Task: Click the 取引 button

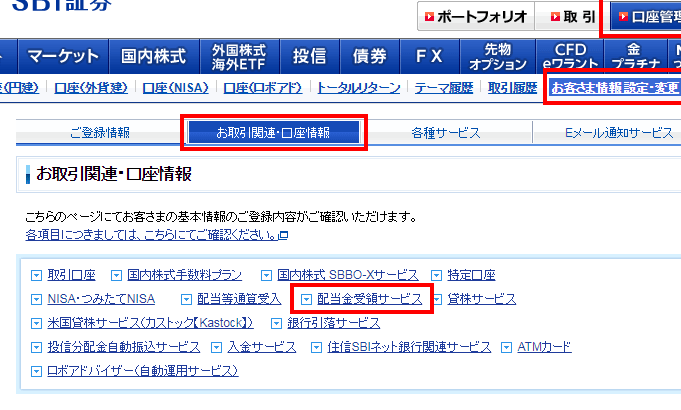Action: [x=572, y=17]
